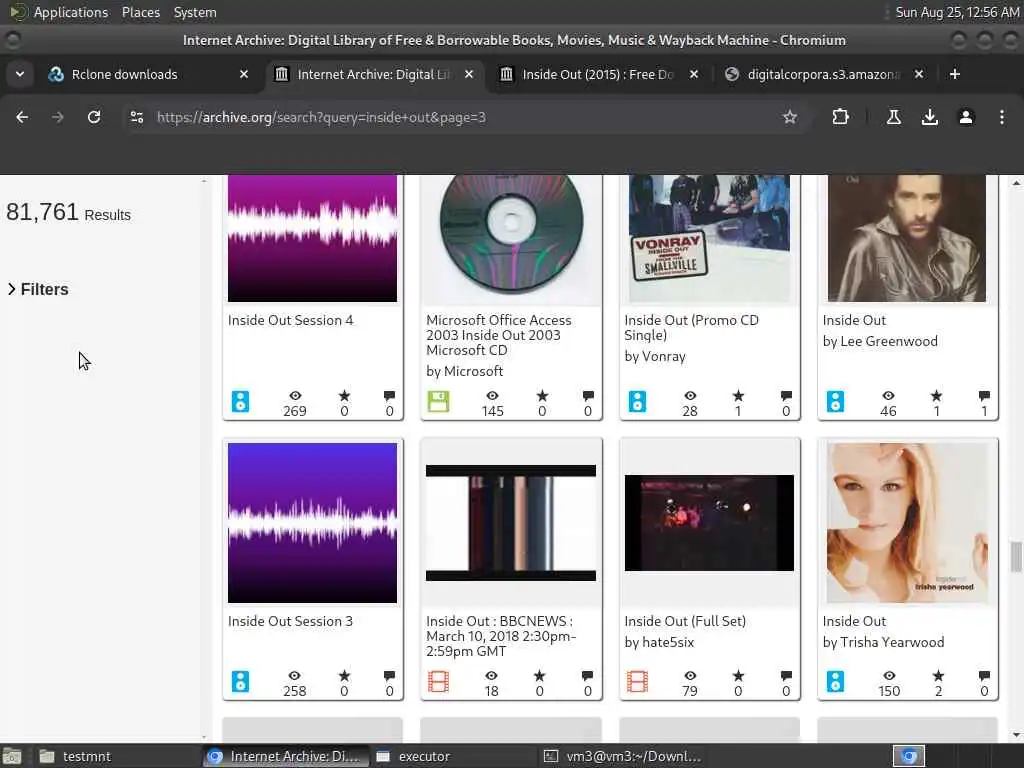The image size is (1024, 768).
Task: Switch to vm3@vm3 terminal in taskbar
Action: click(x=623, y=756)
